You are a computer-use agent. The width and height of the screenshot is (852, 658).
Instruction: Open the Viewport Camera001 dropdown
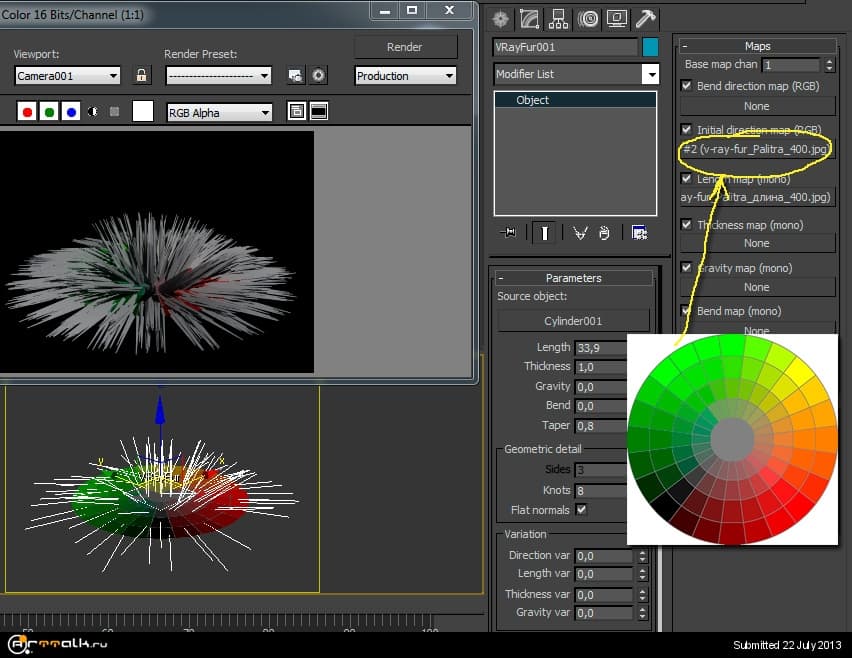[x=68, y=76]
